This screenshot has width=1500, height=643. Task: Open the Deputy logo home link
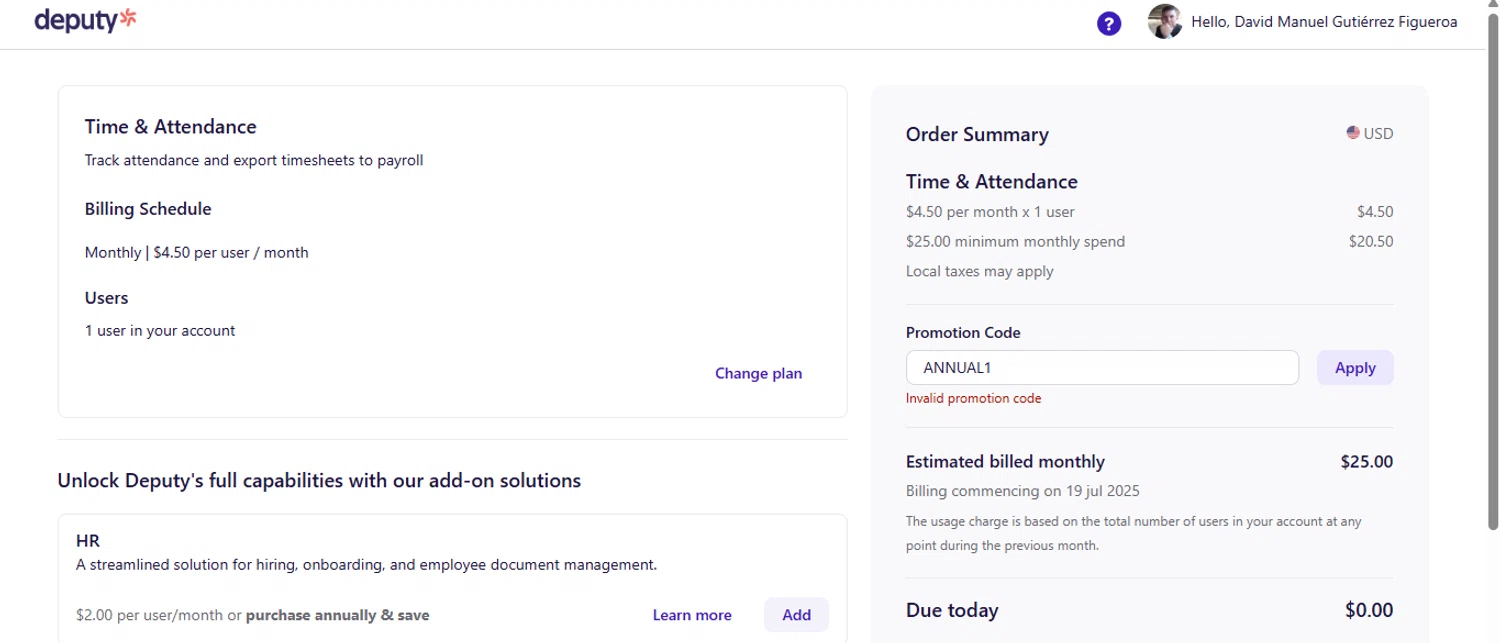(x=85, y=20)
